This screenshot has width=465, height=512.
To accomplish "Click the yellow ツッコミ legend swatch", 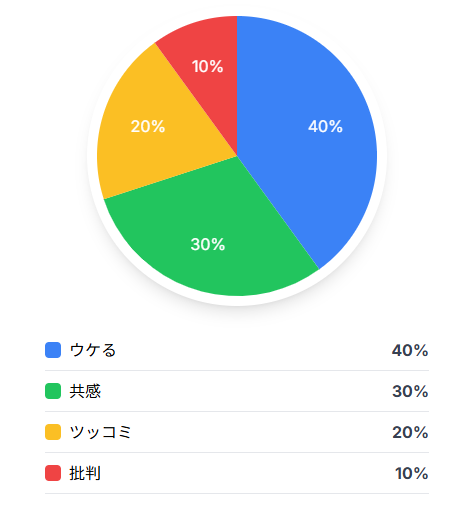I will click(x=53, y=432).
